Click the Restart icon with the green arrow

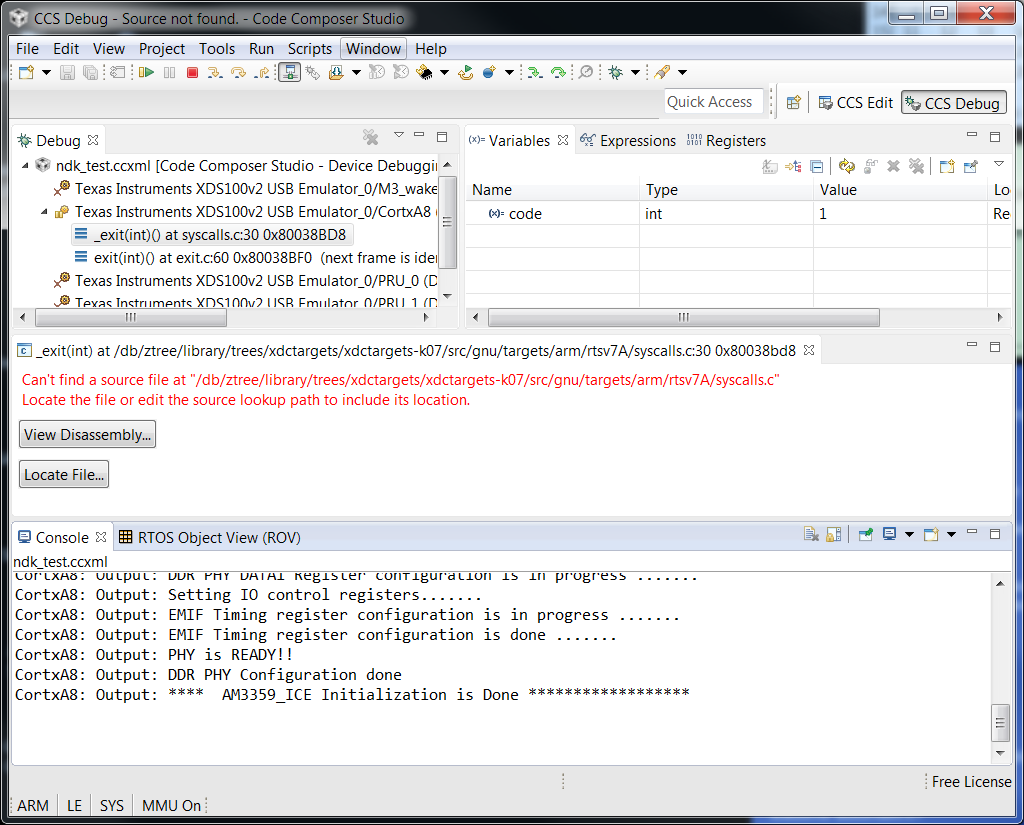[x=466, y=72]
